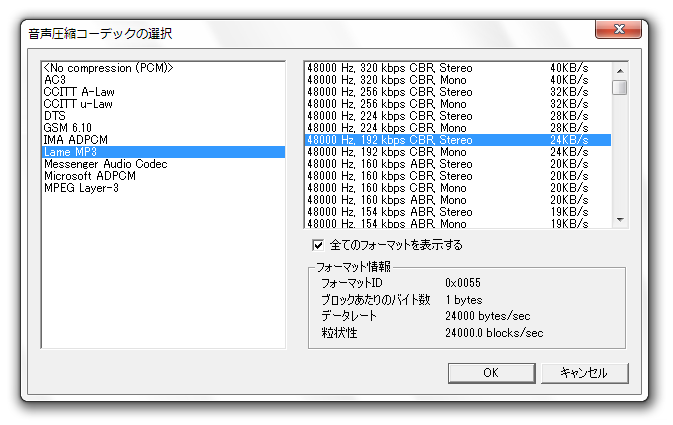Choose 48000 Hz 160 kbps ABR Stereo
Screen dimensions: 673x425
click(x=458, y=164)
